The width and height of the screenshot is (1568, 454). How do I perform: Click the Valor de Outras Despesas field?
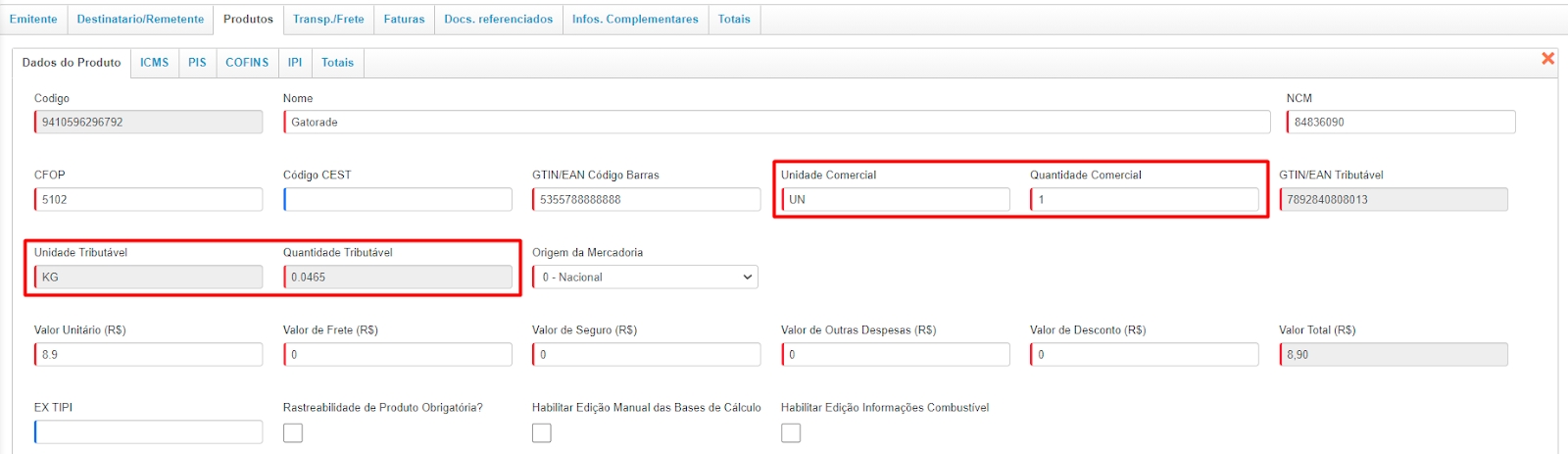[x=895, y=354]
